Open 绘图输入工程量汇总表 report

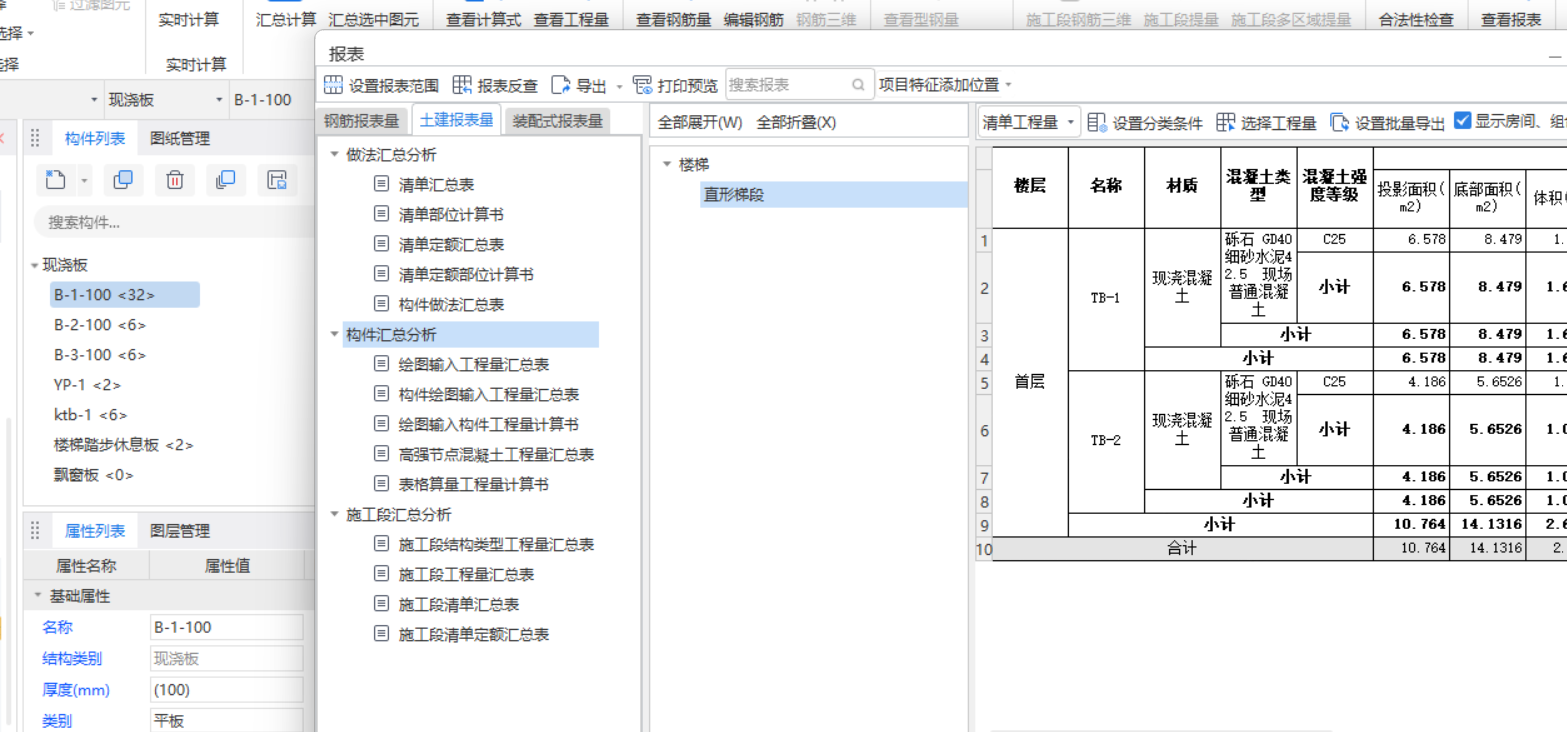(473, 365)
